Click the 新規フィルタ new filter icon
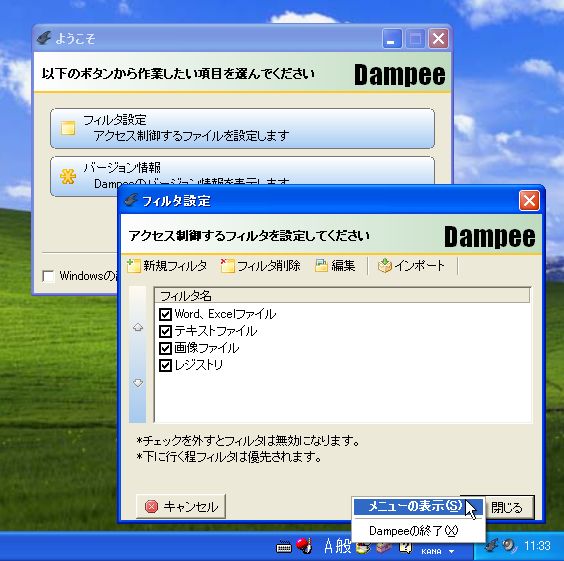The height and width of the screenshot is (561, 564). [x=133, y=266]
